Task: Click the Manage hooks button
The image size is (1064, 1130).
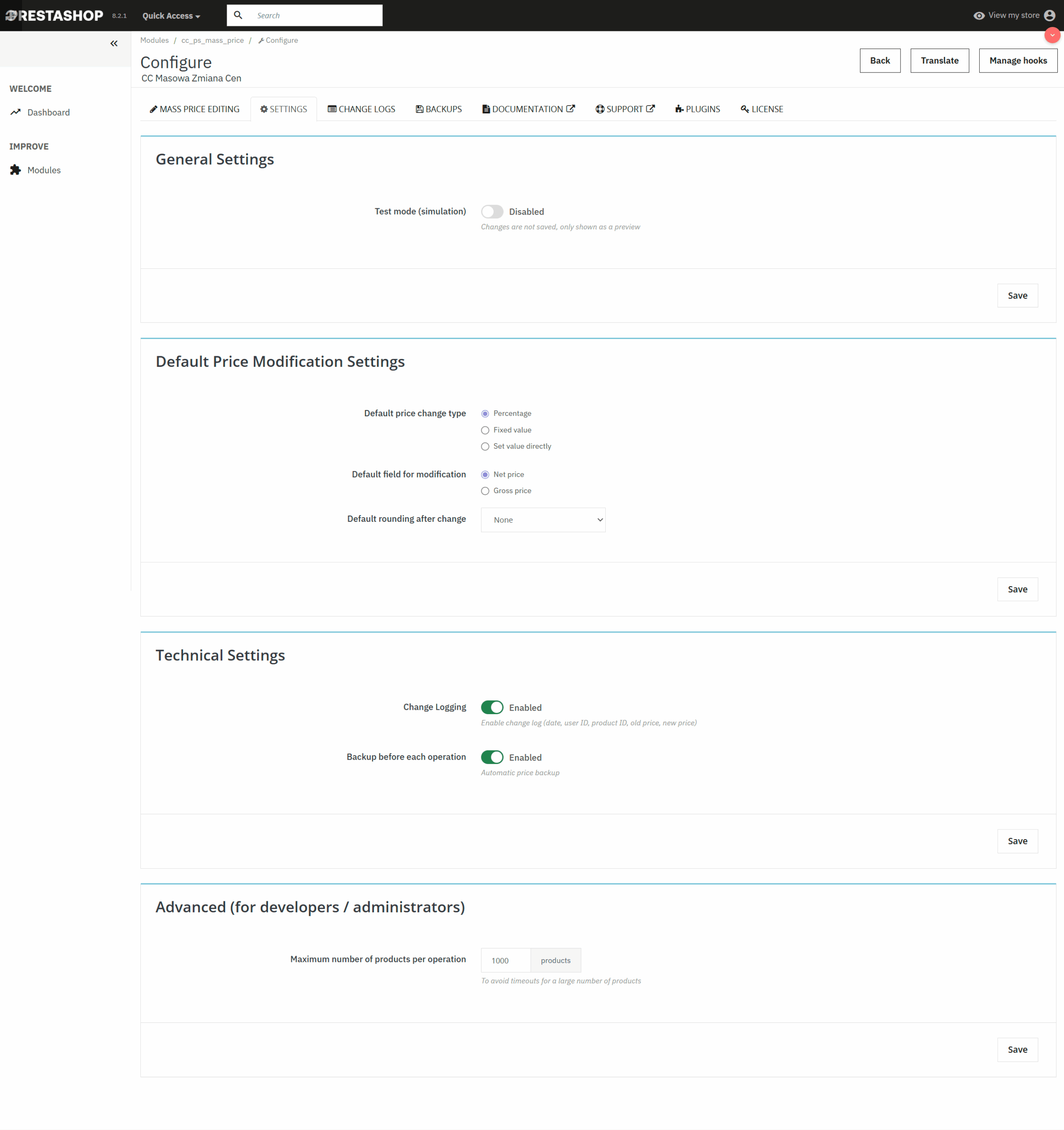Action: [1017, 60]
